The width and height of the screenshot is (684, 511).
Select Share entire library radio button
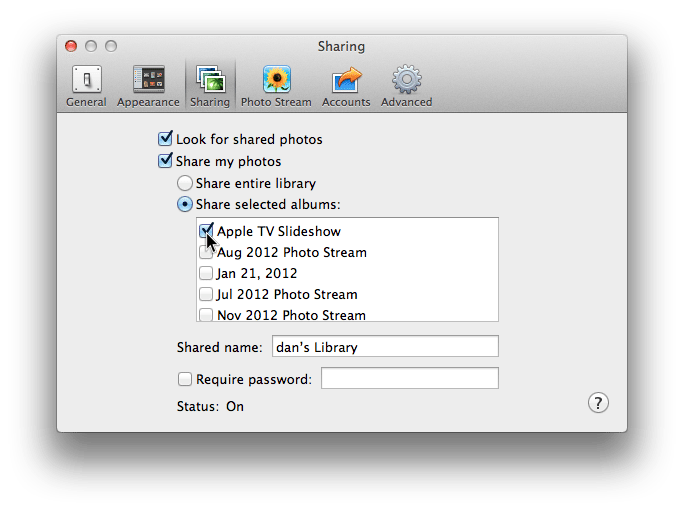coord(185,183)
